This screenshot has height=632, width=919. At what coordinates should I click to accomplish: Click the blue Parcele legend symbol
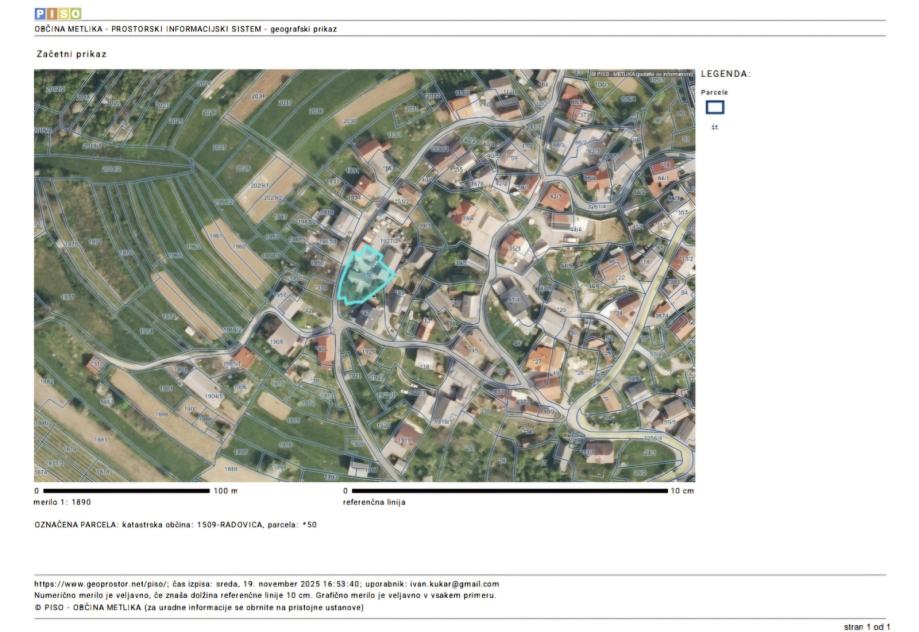pos(714,107)
